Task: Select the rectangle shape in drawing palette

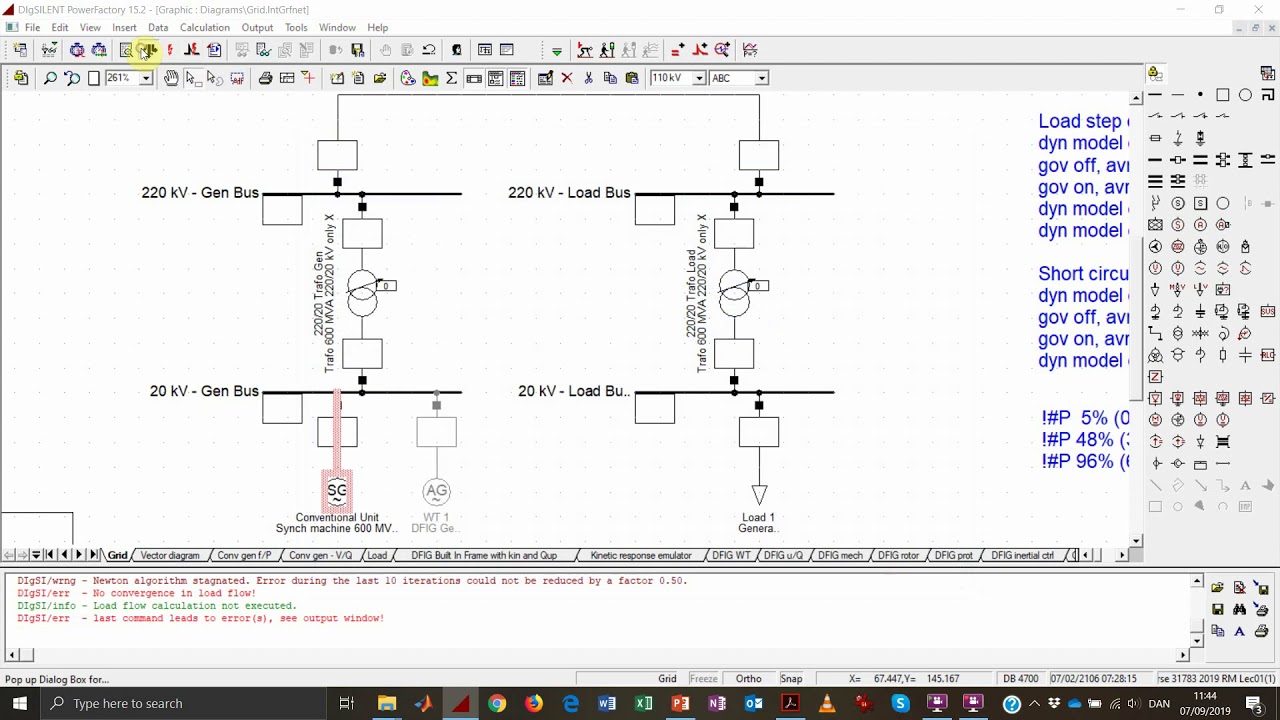Action: [1223, 95]
